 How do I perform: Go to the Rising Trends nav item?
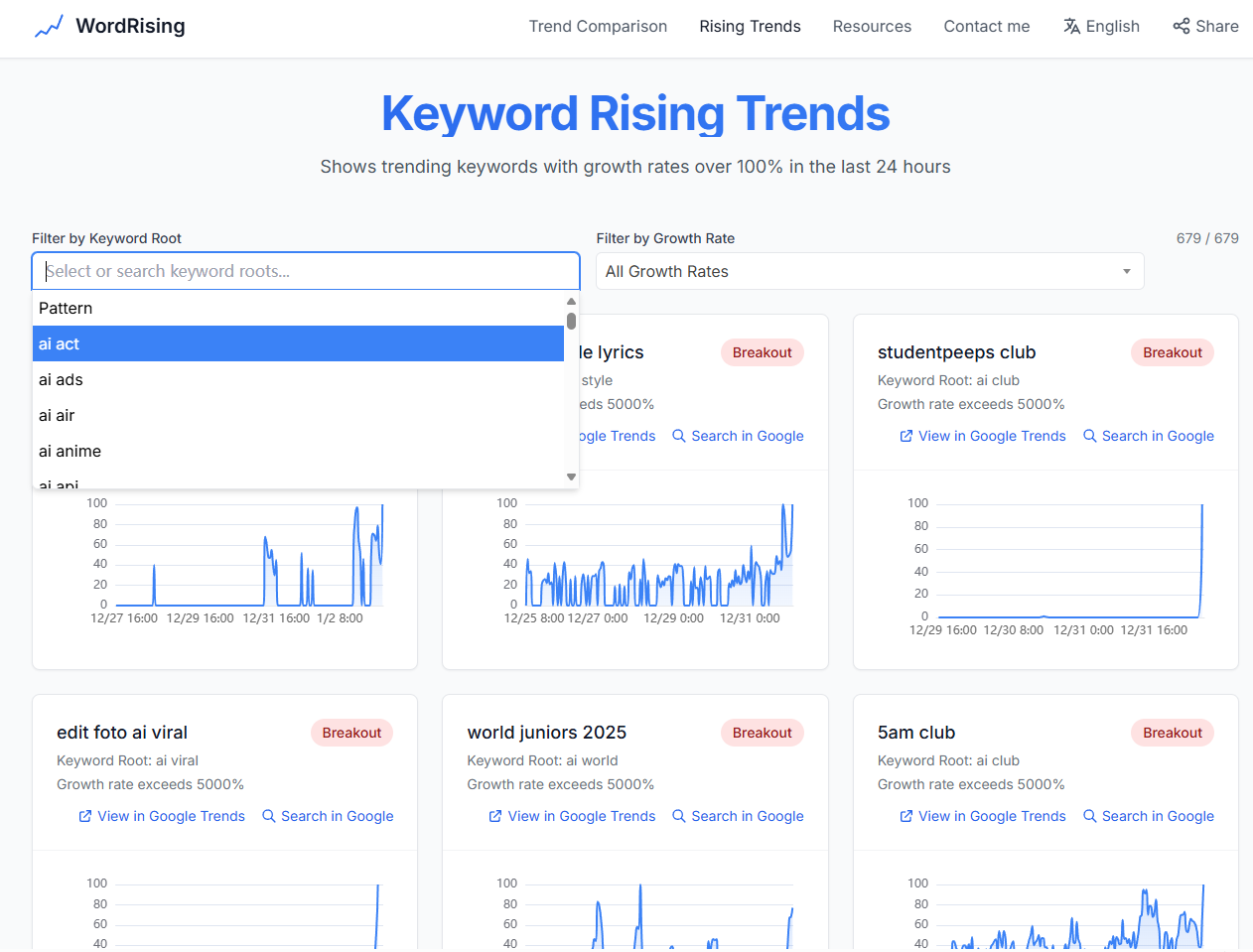click(x=750, y=27)
